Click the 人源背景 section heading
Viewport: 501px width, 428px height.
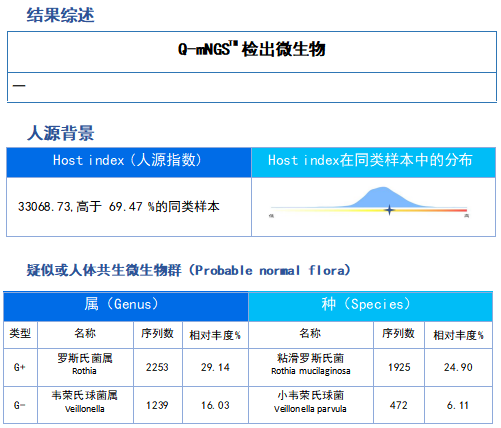61,133
